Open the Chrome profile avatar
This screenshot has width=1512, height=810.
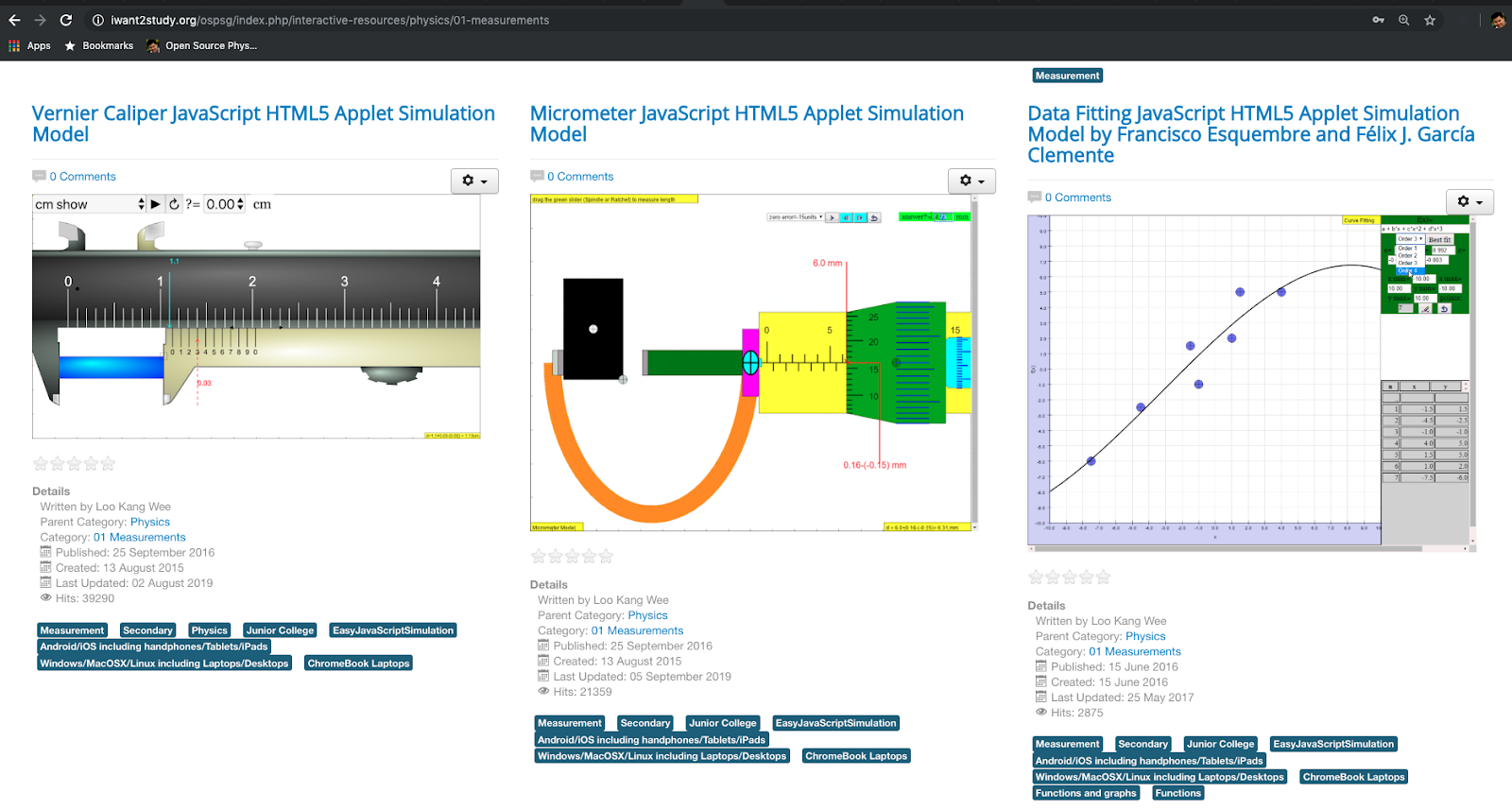1498,20
